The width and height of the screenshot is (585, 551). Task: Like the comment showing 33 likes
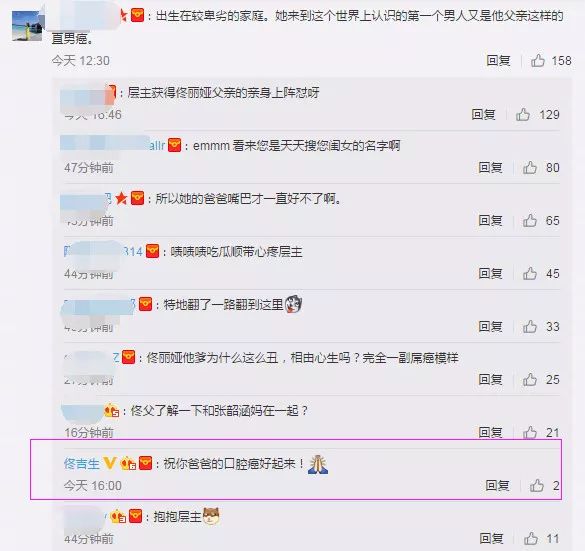tap(530, 326)
